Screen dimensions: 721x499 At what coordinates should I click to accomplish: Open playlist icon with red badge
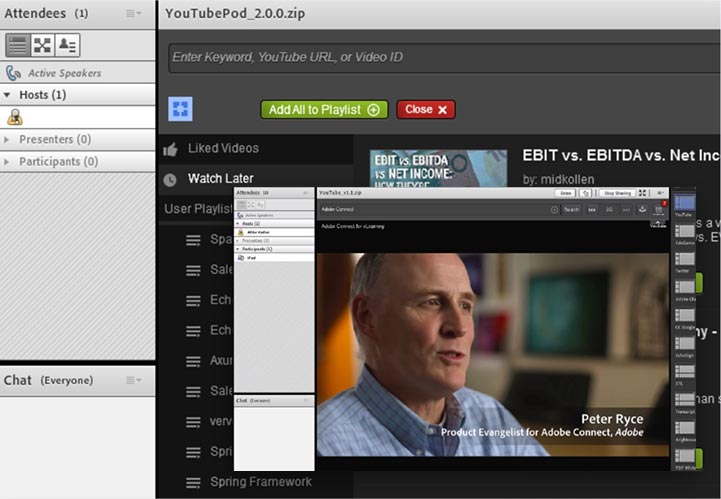[659, 209]
